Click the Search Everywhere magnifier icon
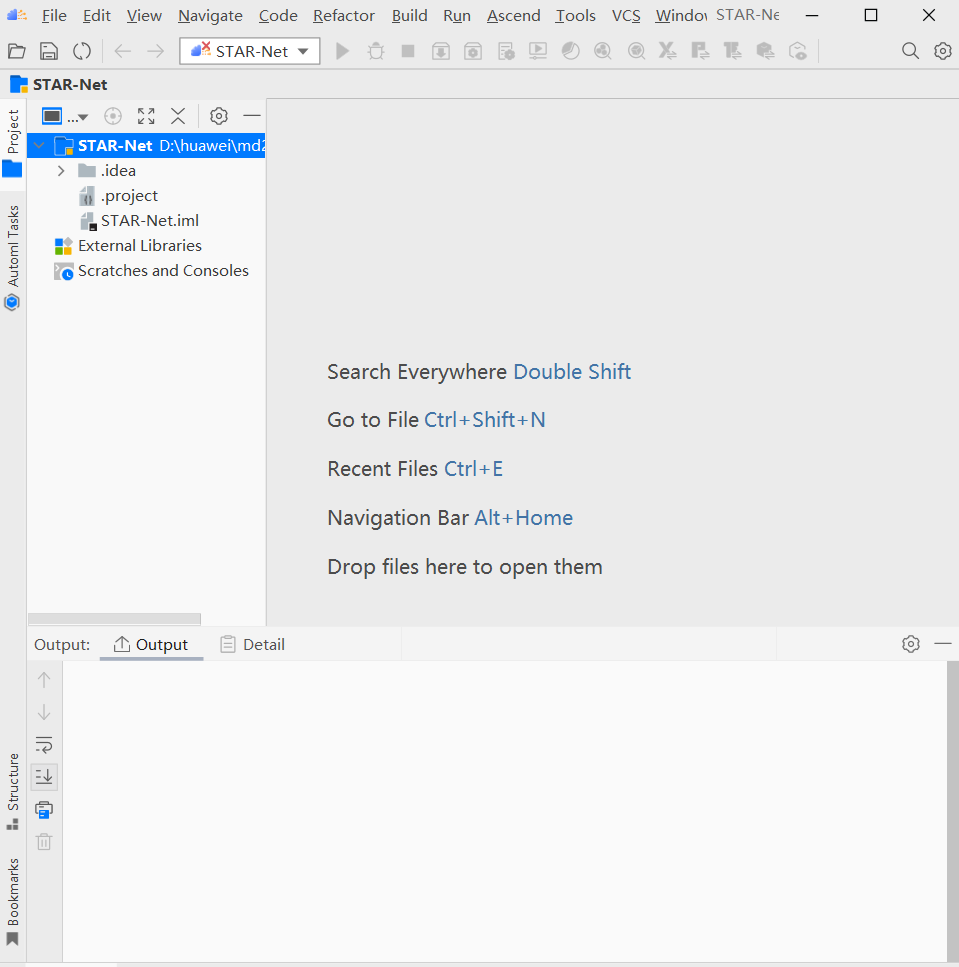The width and height of the screenshot is (959, 967). tap(910, 51)
